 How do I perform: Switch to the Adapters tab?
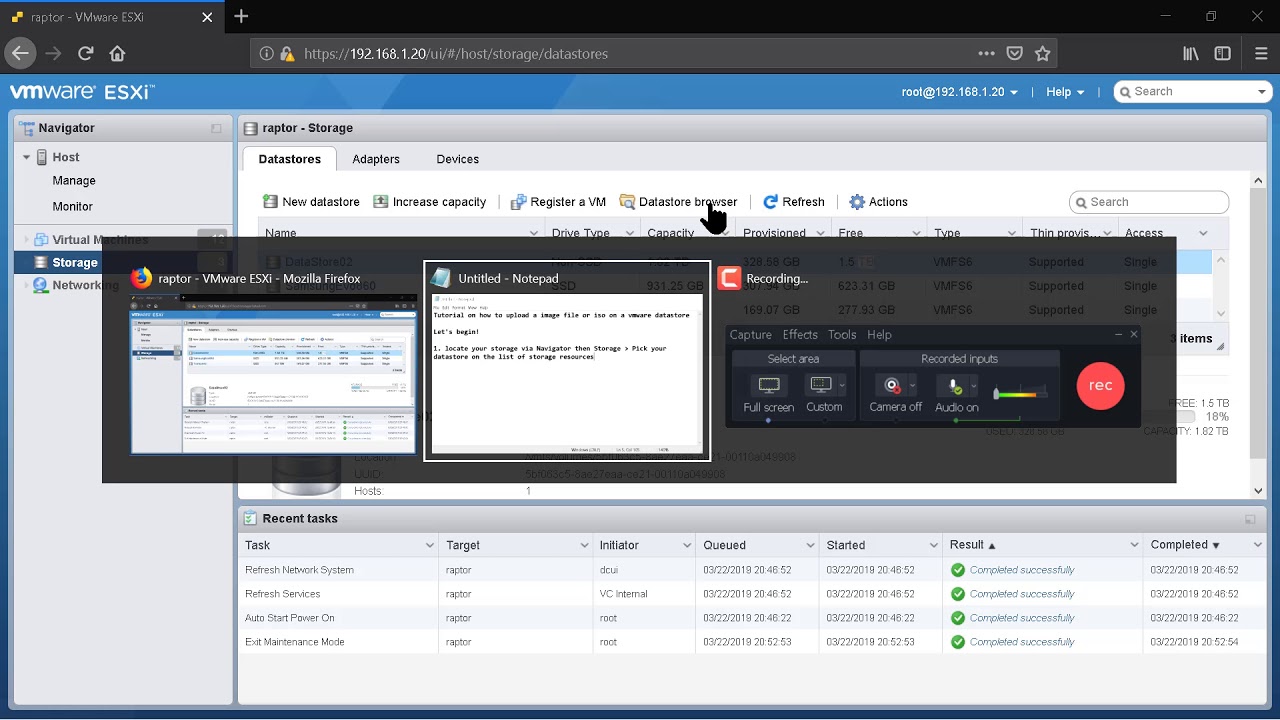pos(376,159)
